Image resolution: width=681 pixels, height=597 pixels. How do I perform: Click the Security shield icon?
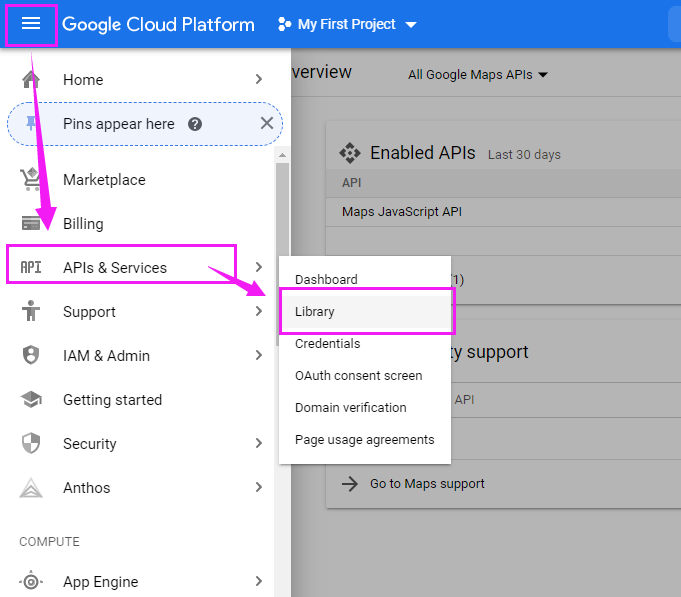click(x=31, y=443)
